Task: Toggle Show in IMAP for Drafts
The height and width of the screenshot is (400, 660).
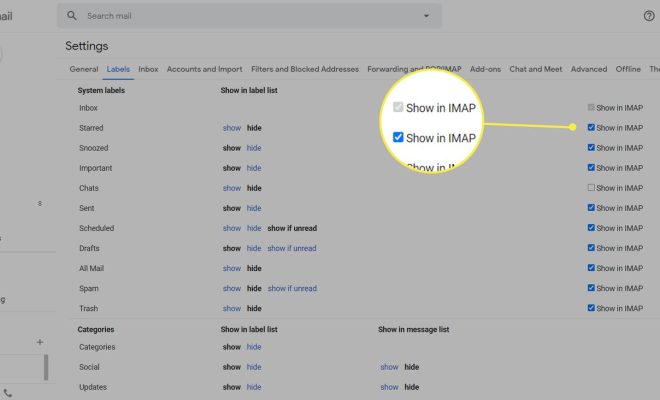Action: [591, 248]
